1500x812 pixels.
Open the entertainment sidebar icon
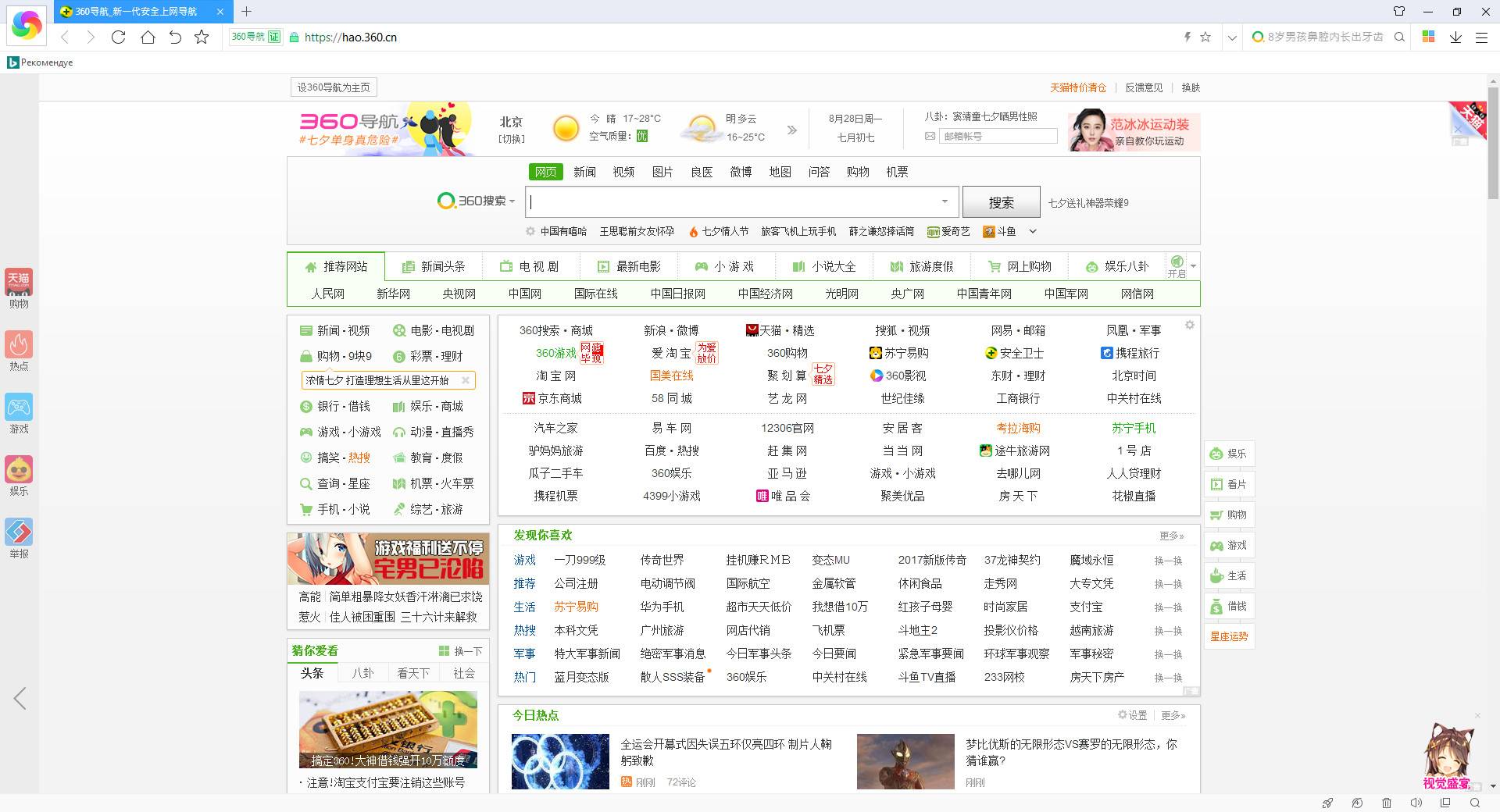click(x=19, y=475)
